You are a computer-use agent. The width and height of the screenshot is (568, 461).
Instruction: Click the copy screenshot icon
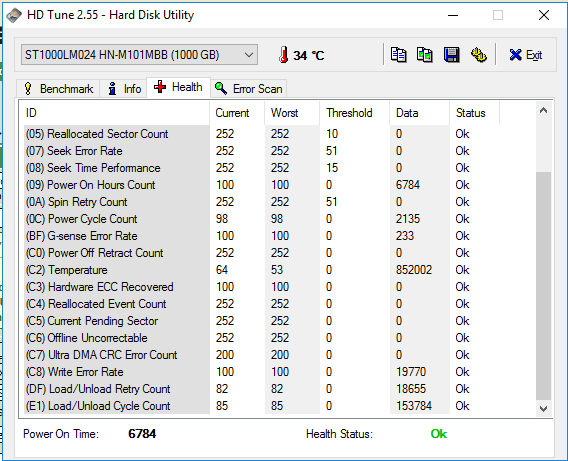[425, 55]
